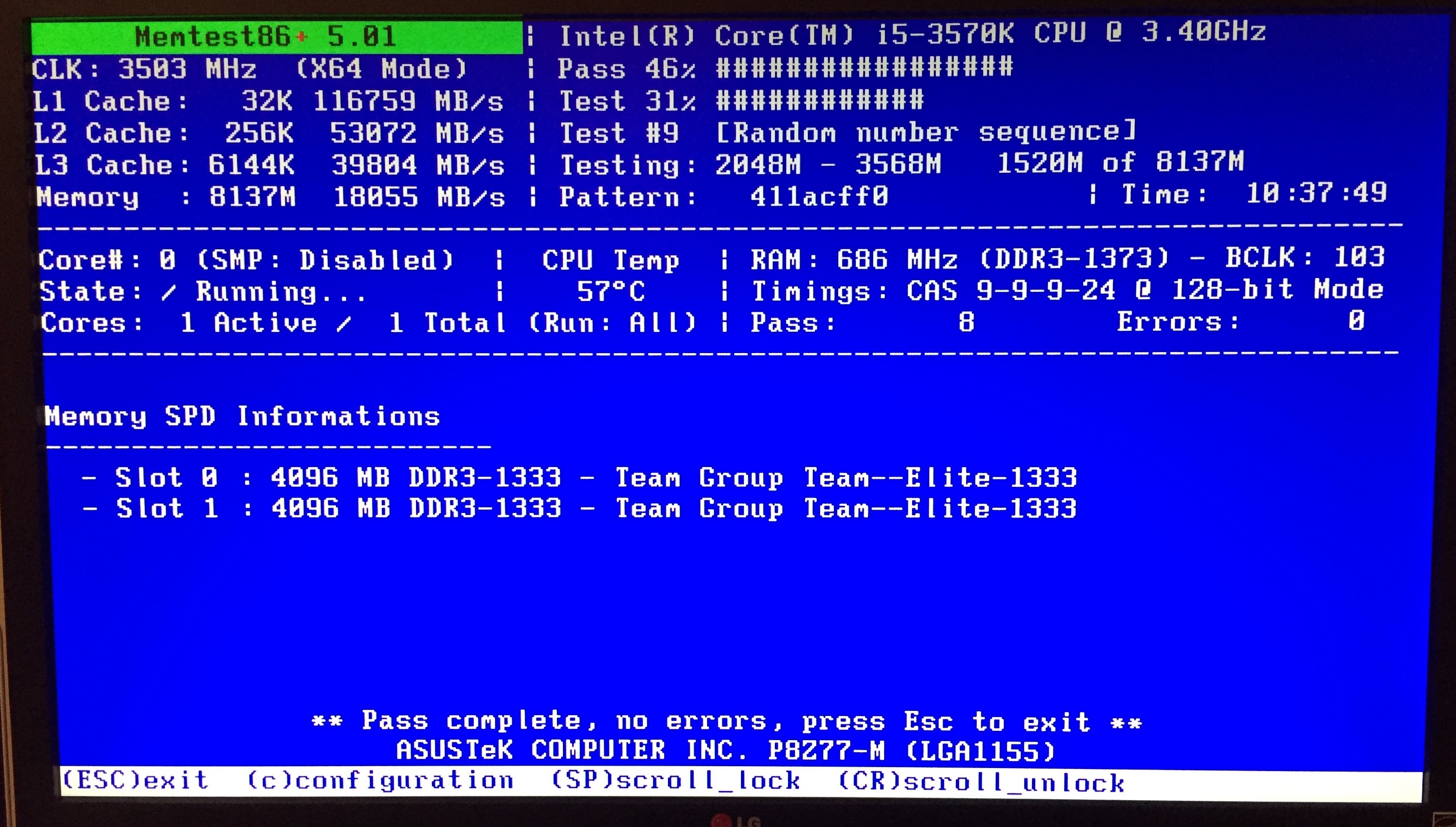Click the Errors count value
Screen dimensions: 1456x827
pos(1356,322)
